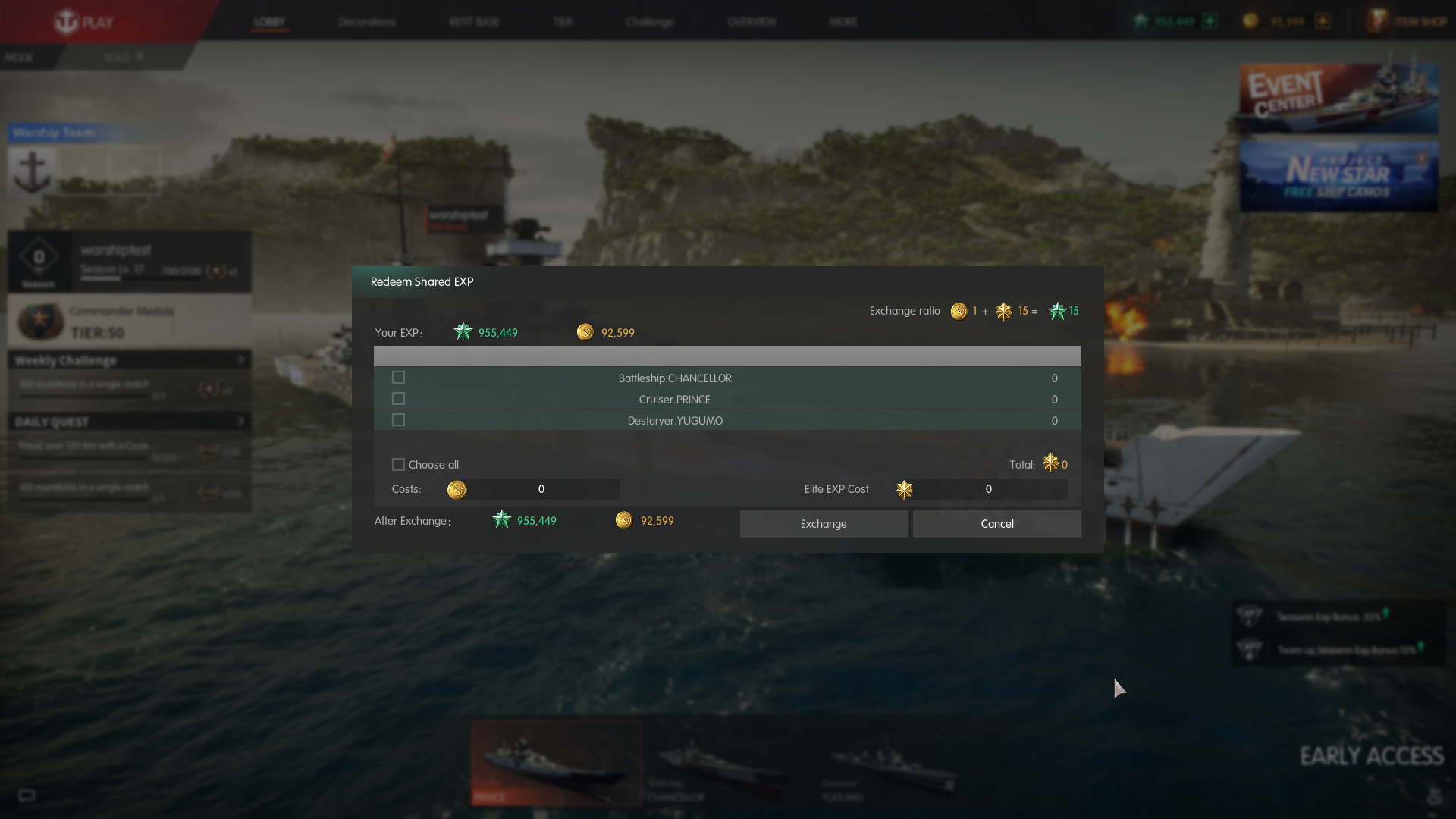Click the gold coin icon in Exchange ratio
Screen dimensions: 1456x819
tap(959, 311)
